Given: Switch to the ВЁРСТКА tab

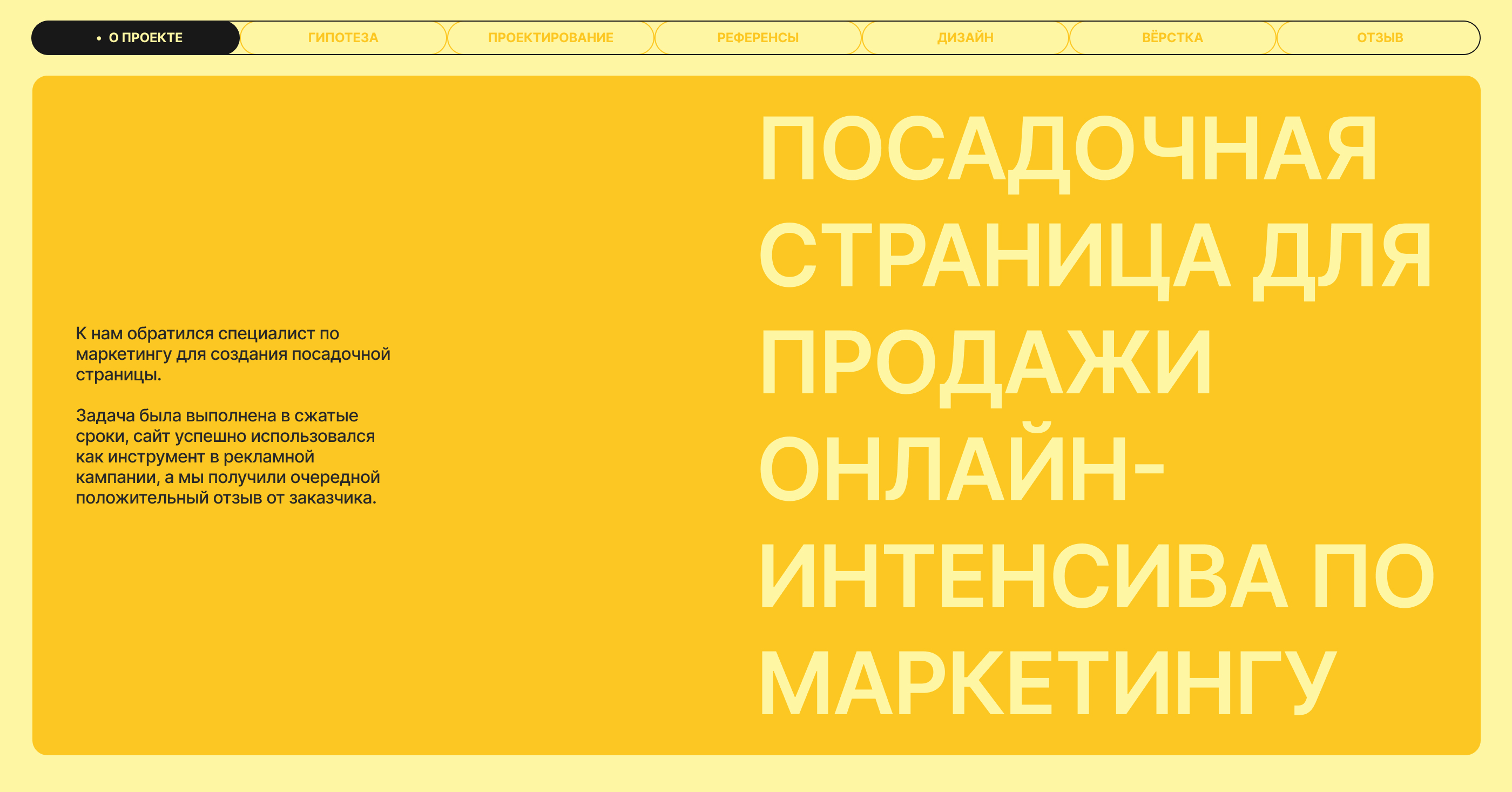Looking at the screenshot, I should click(x=1172, y=38).
